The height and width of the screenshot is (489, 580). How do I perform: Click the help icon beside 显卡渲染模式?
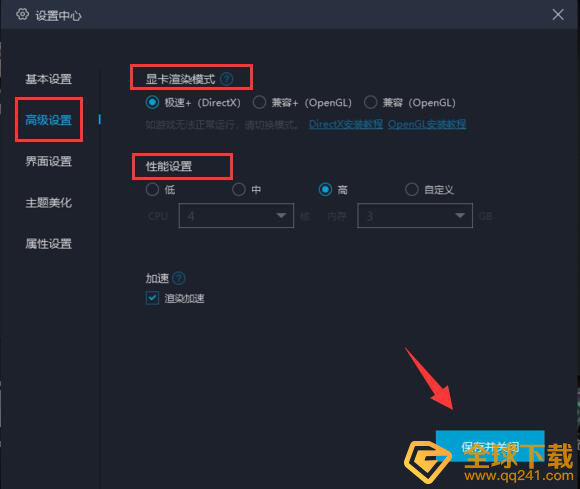coord(226,79)
